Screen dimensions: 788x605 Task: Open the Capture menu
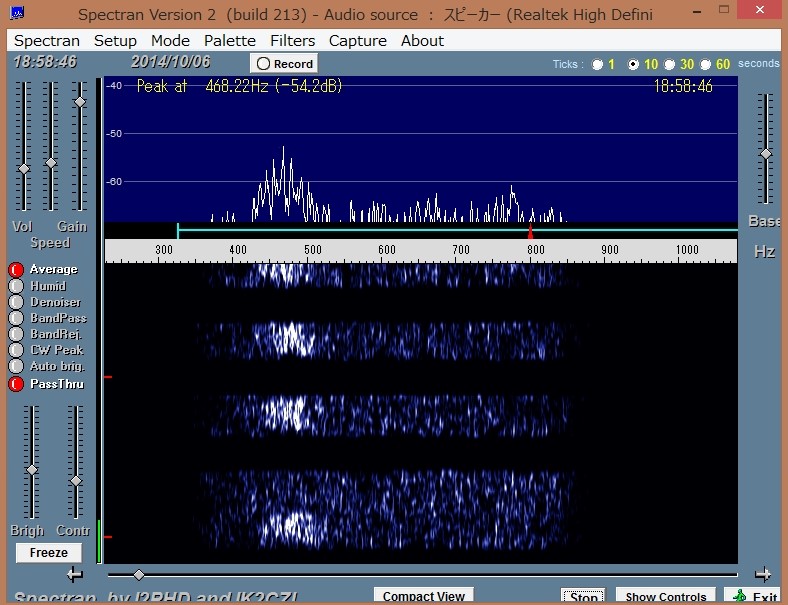358,41
